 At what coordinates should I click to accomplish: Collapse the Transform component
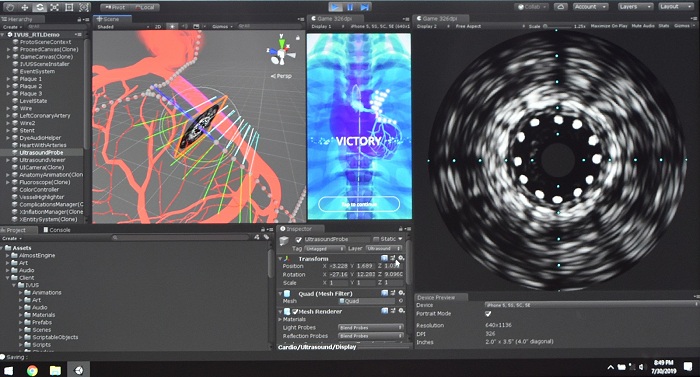280,259
